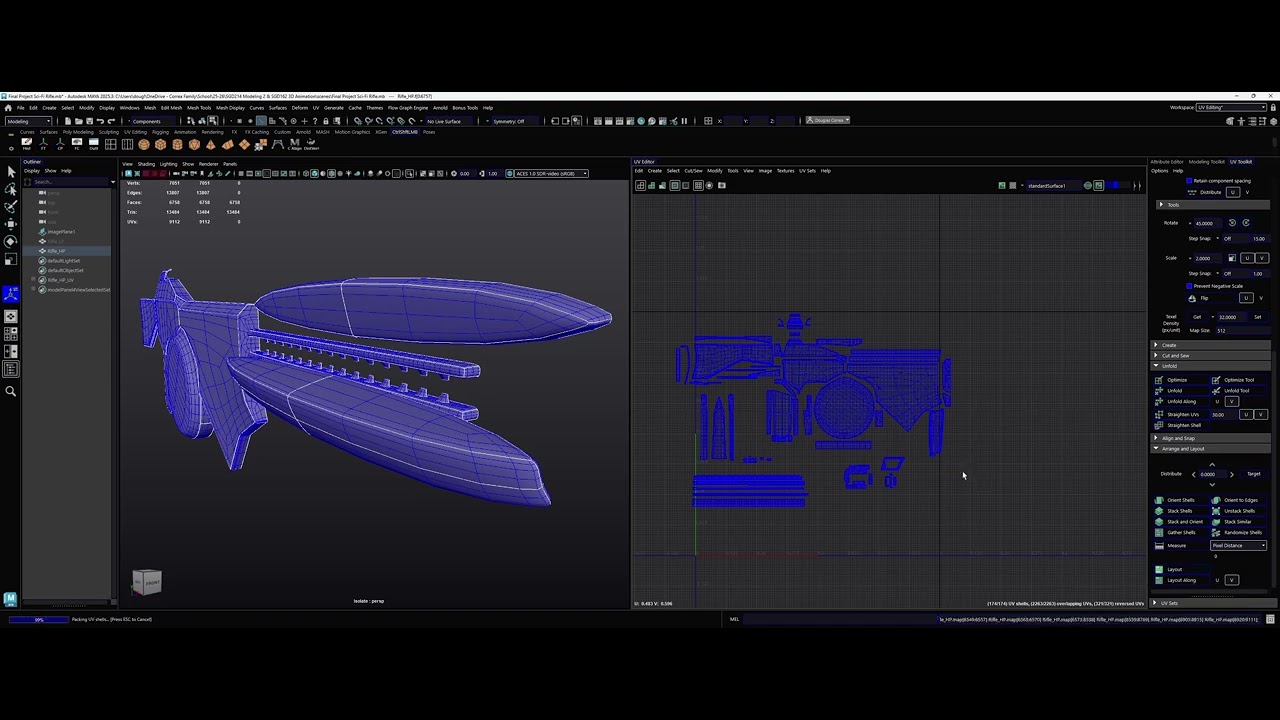Screen dimensions: 1280x720
Task: Toggle the U button for Scale
Action: 1246,258
